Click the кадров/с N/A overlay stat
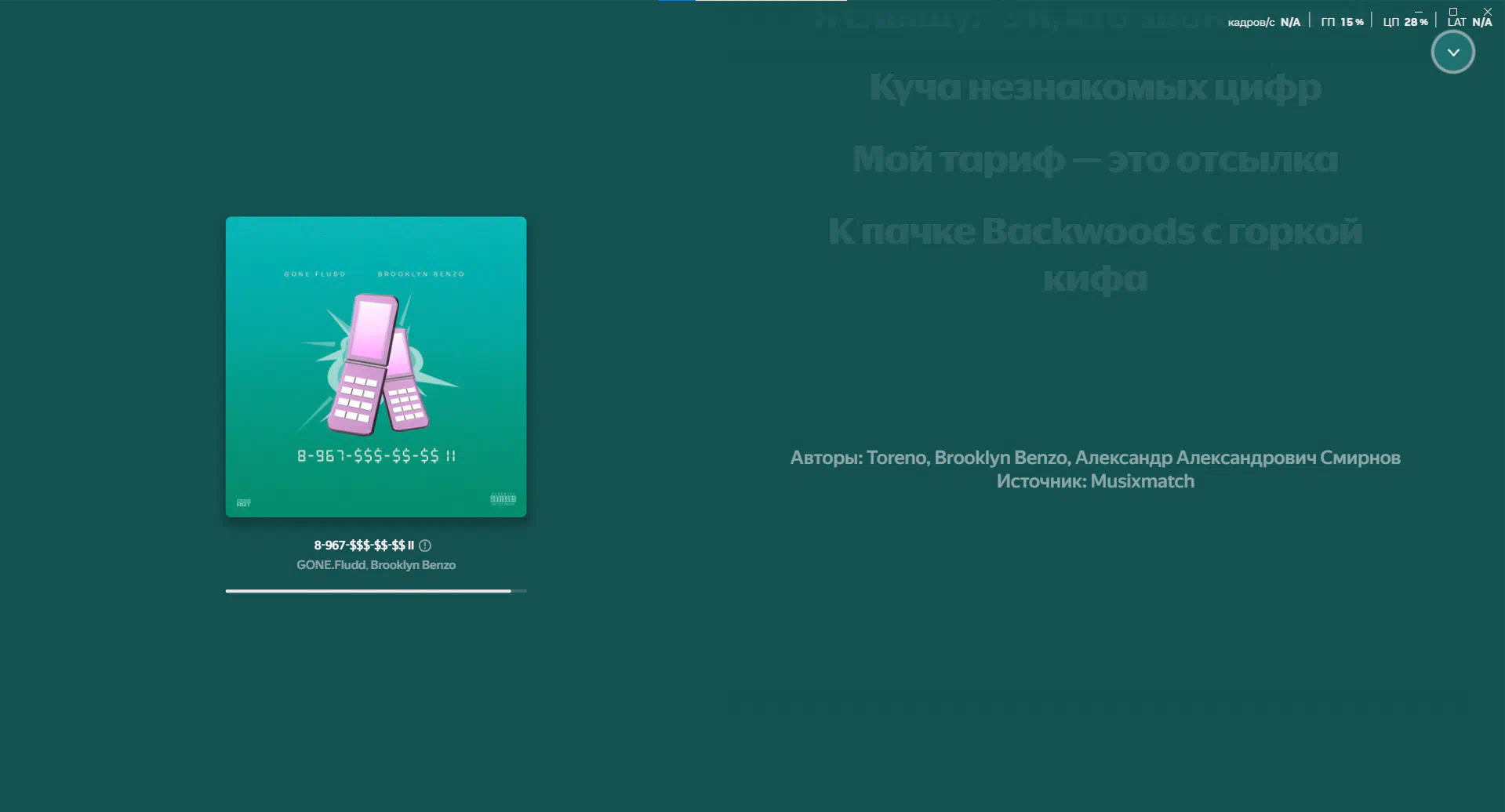The height and width of the screenshot is (812, 1505). click(1263, 22)
